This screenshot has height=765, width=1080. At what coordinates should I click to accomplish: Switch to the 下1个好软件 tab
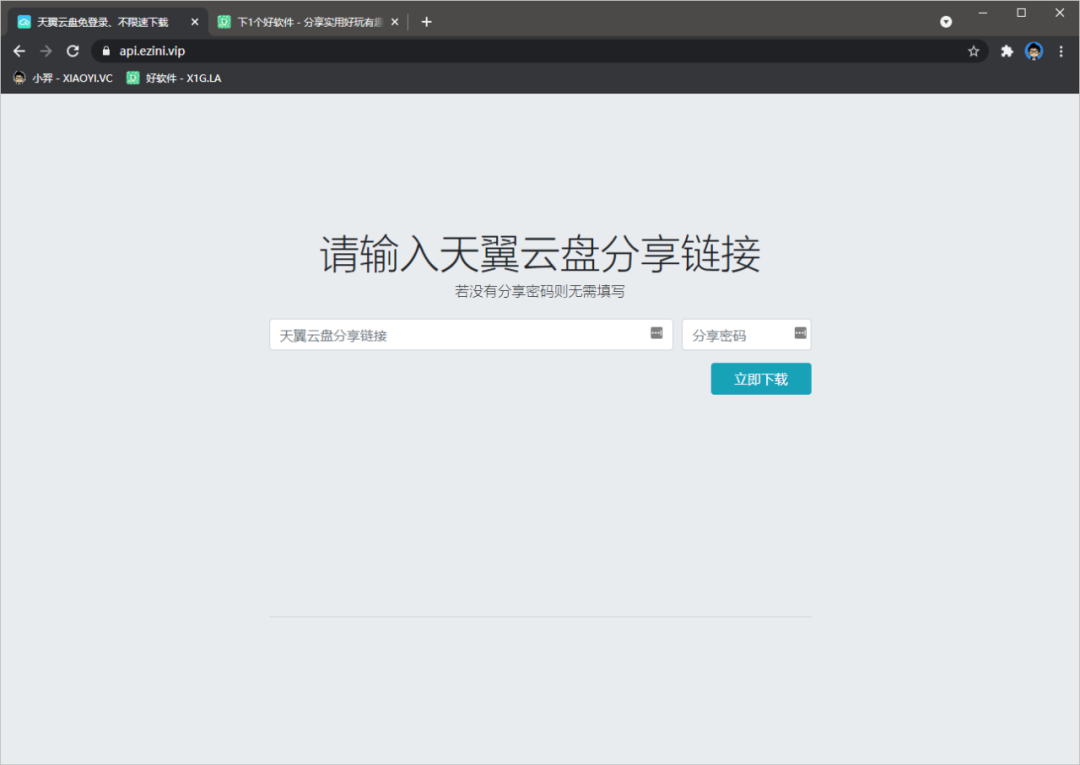(300, 22)
